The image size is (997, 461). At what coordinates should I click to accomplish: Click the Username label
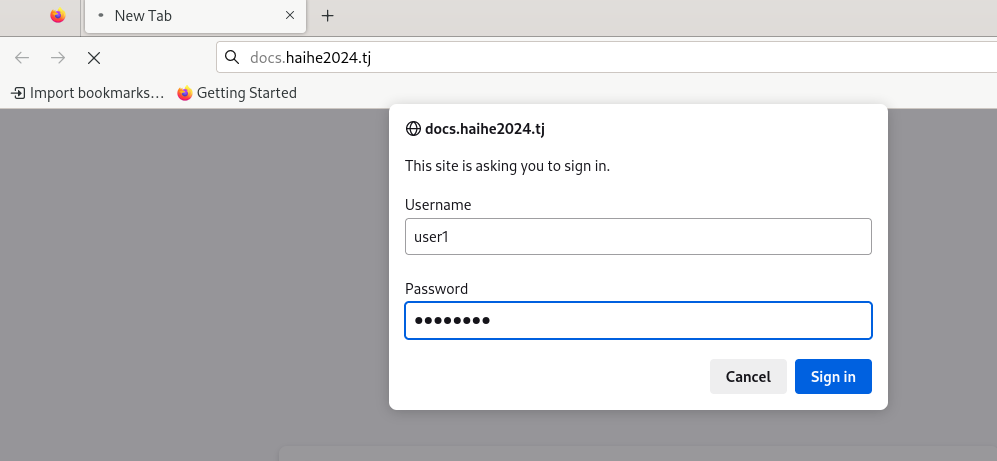tap(438, 205)
